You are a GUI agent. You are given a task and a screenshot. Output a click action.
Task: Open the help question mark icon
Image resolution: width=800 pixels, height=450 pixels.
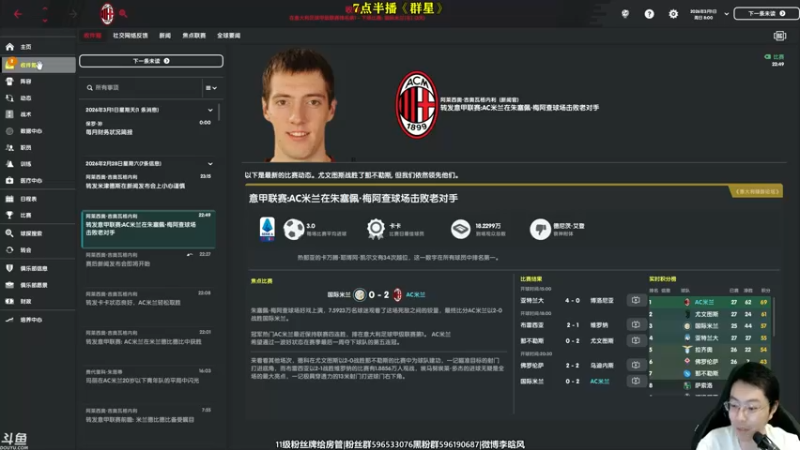click(649, 14)
